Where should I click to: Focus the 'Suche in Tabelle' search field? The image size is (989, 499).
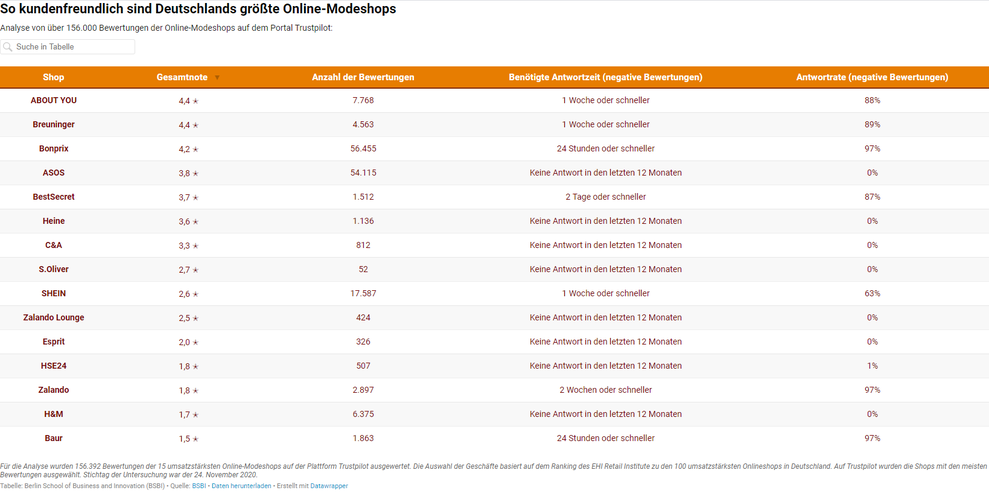pyautogui.click(x=67, y=47)
